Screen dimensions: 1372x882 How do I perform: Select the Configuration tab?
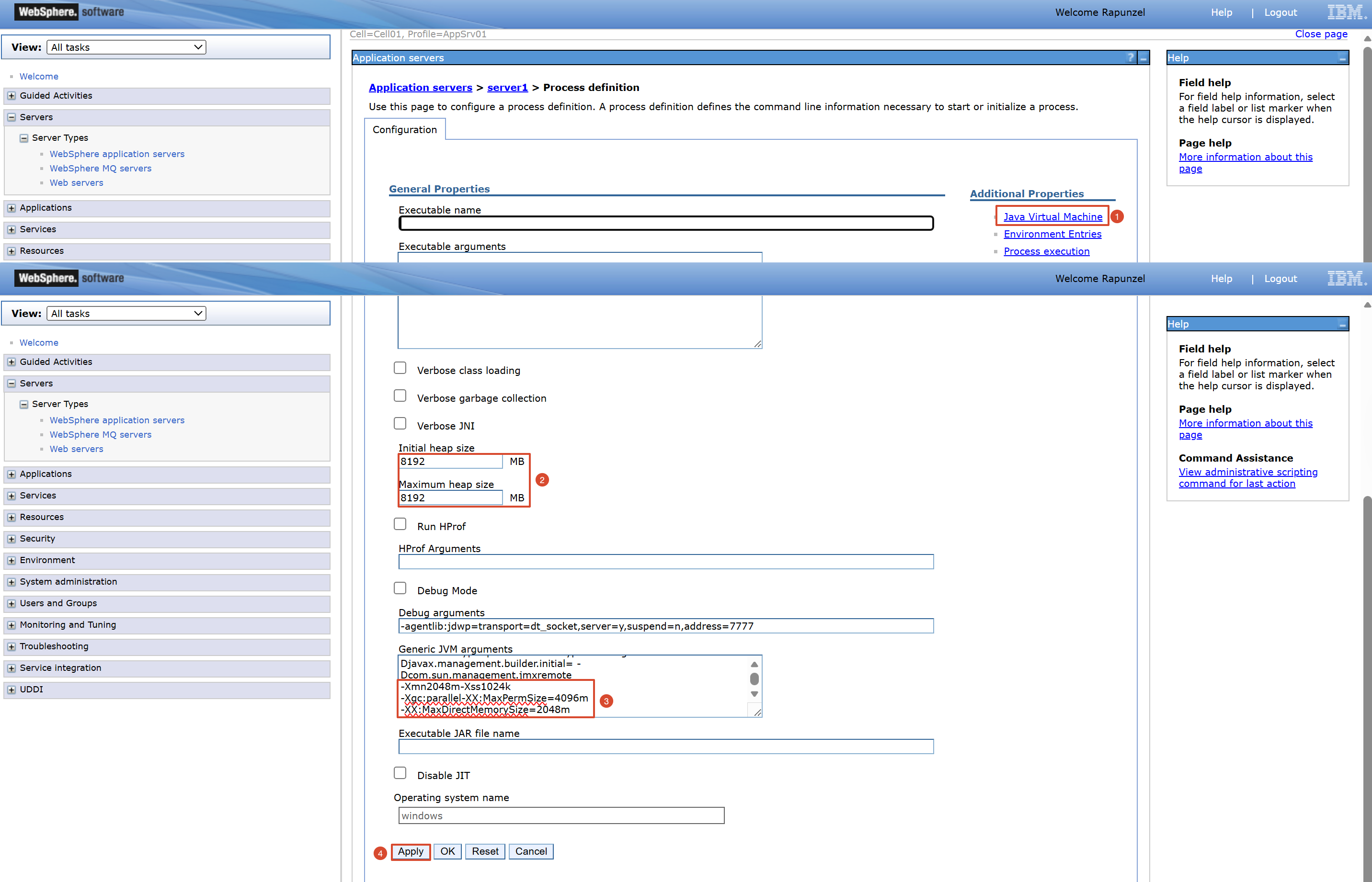pos(404,129)
